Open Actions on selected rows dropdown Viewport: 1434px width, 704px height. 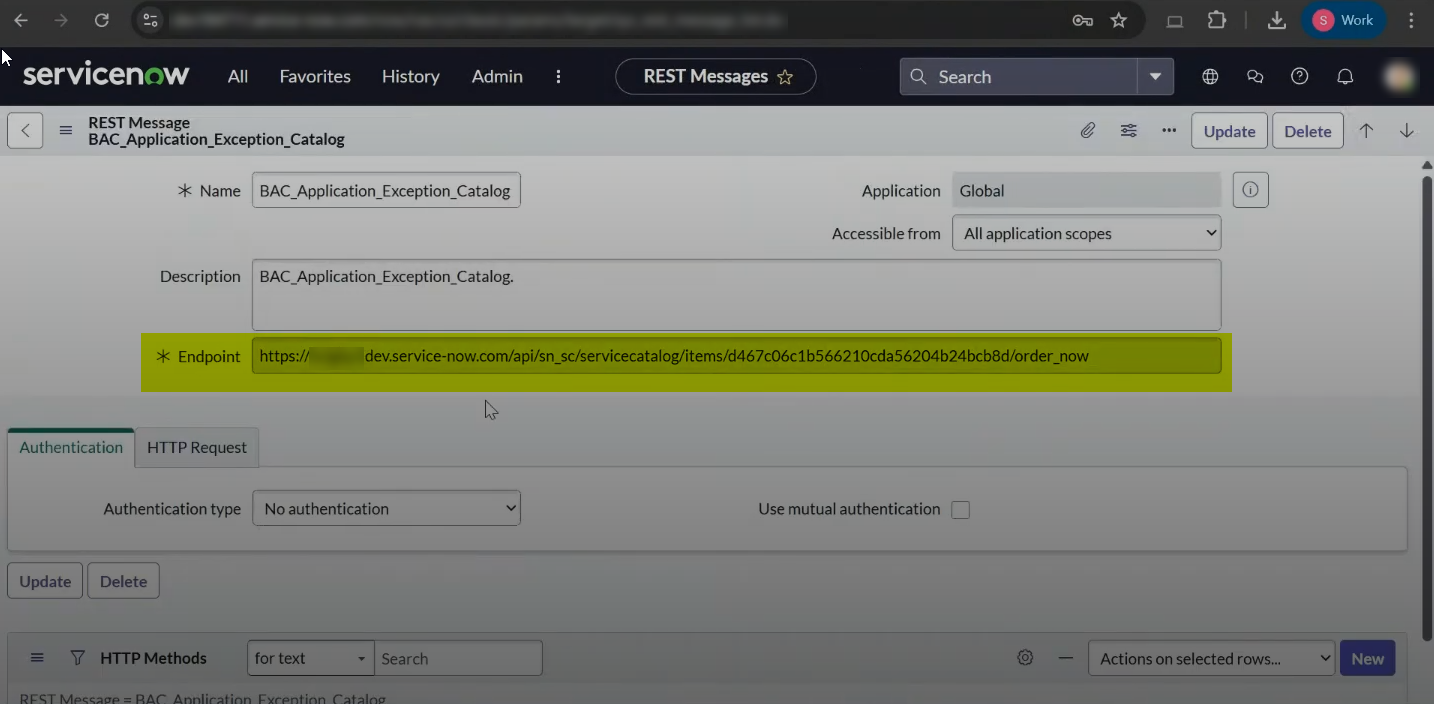click(1211, 658)
